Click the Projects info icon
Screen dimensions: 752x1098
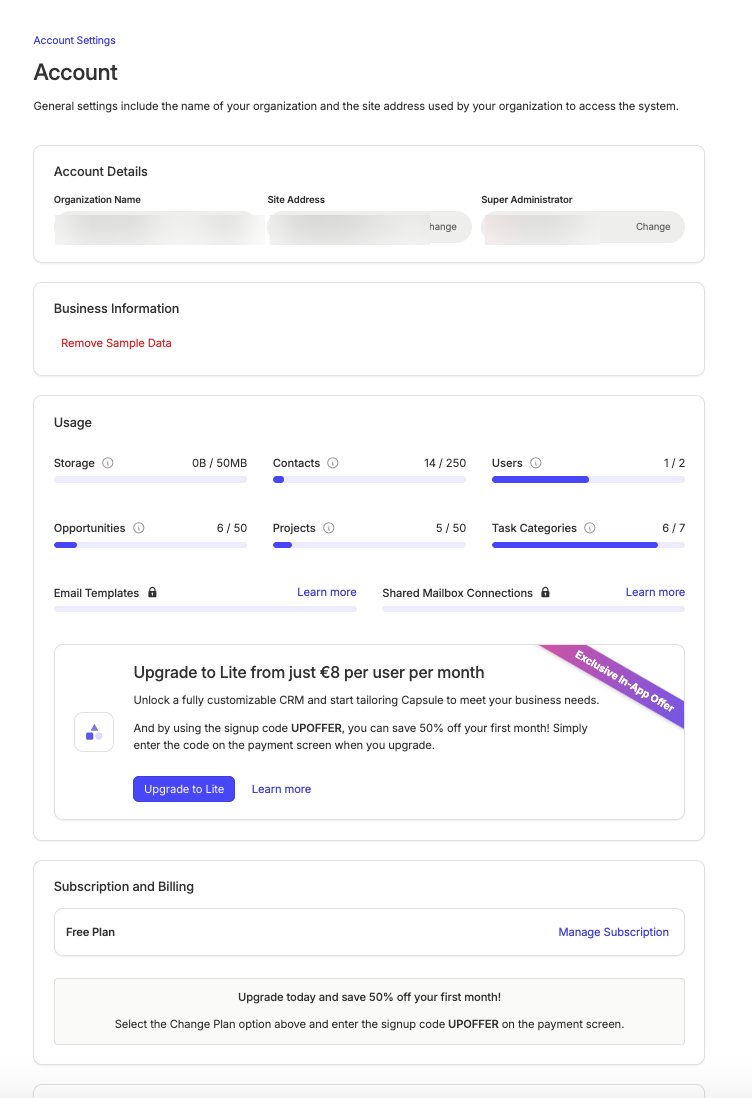click(328, 528)
